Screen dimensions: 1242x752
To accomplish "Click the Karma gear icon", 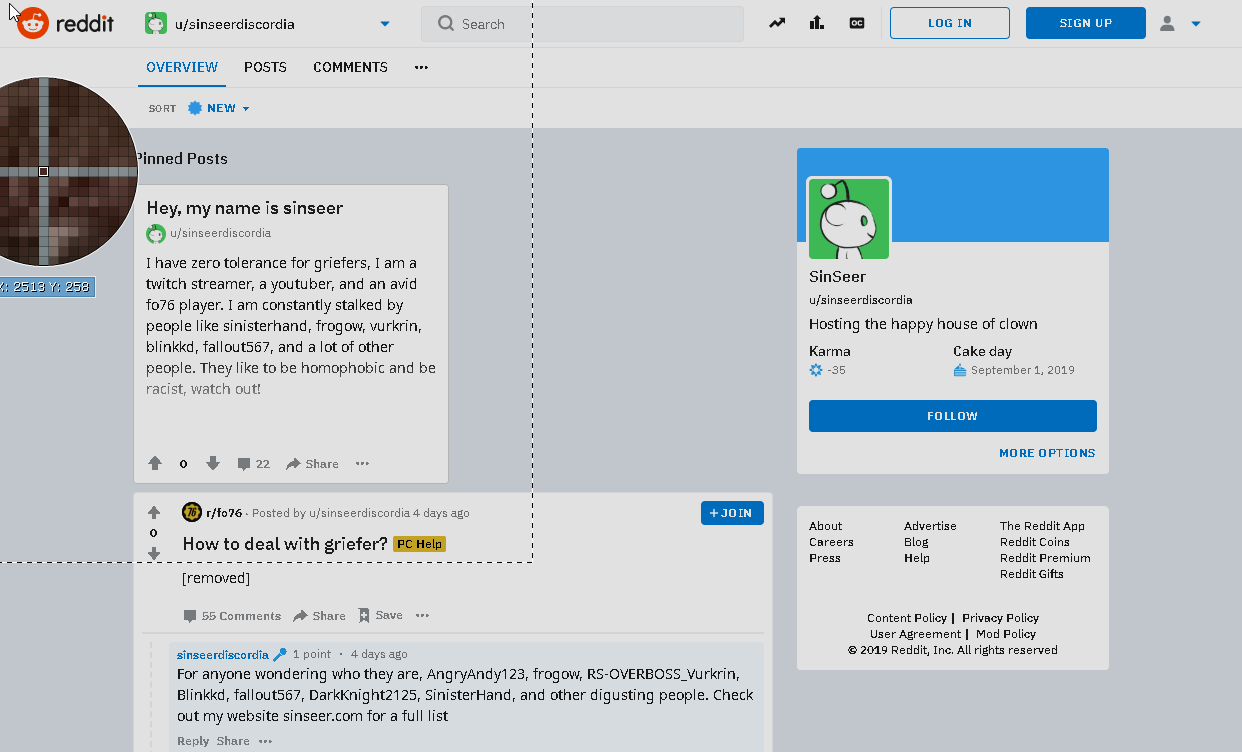I will click(816, 370).
